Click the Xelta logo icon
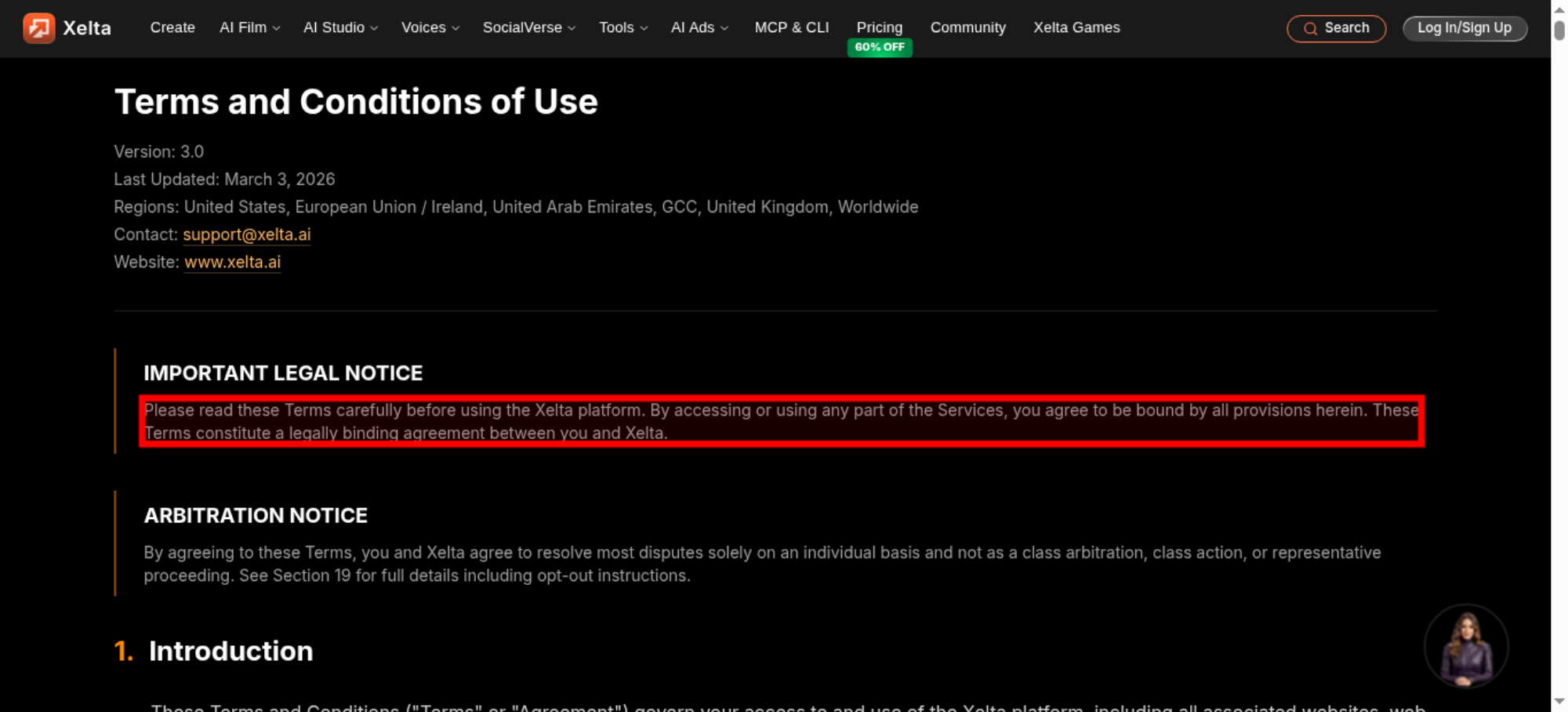 click(39, 28)
